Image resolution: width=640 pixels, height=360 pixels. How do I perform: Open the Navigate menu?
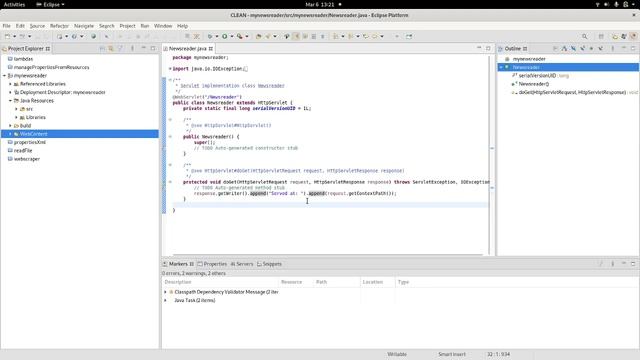84,26
